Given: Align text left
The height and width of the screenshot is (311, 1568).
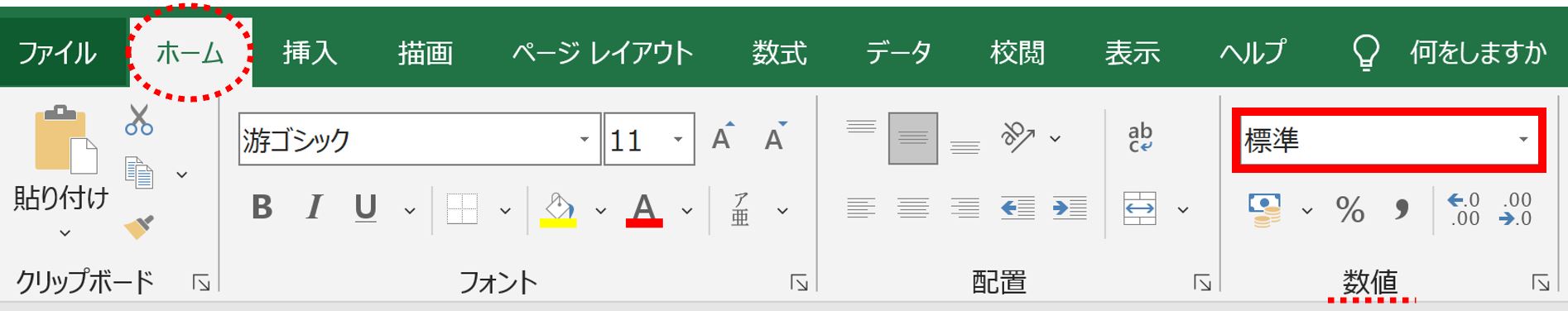Looking at the screenshot, I should point(861,208).
